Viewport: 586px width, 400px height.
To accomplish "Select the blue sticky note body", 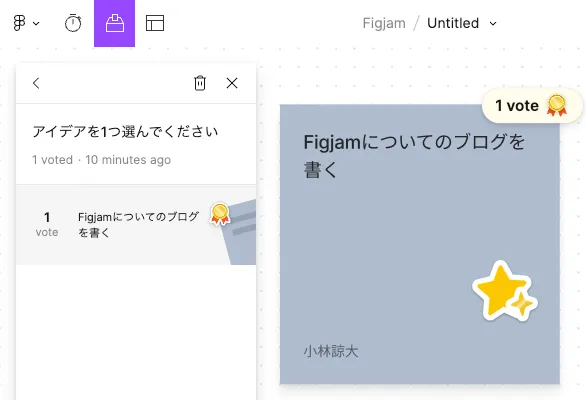I will click(420, 244).
